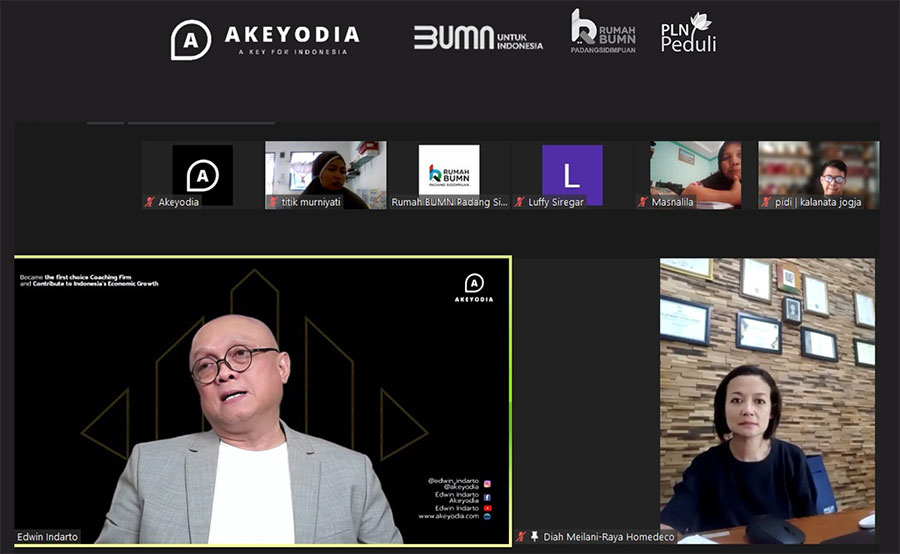The width and height of the screenshot is (900, 554).
Task: Click the Instagram icon in Edwin's overlay
Action: [487, 484]
